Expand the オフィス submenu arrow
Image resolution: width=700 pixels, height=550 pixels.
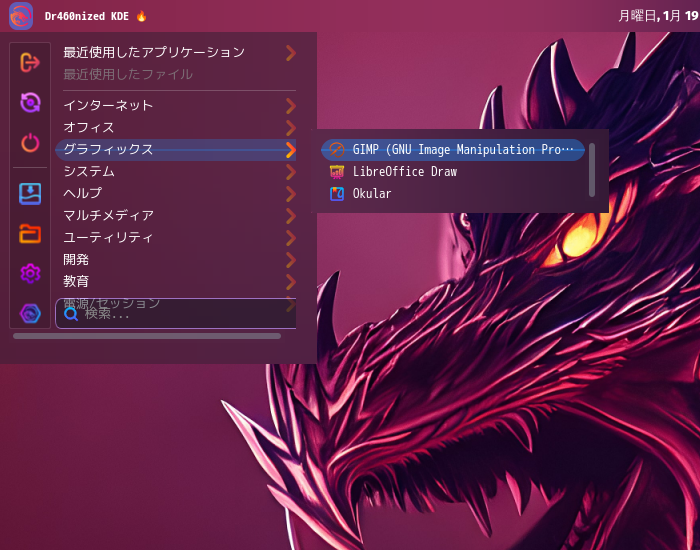pyautogui.click(x=291, y=128)
